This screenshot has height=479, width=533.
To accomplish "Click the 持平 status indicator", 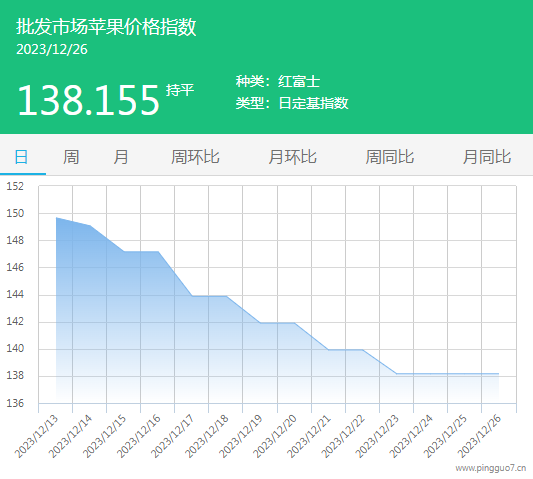I will pyautogui.click(x=180, y=90).
